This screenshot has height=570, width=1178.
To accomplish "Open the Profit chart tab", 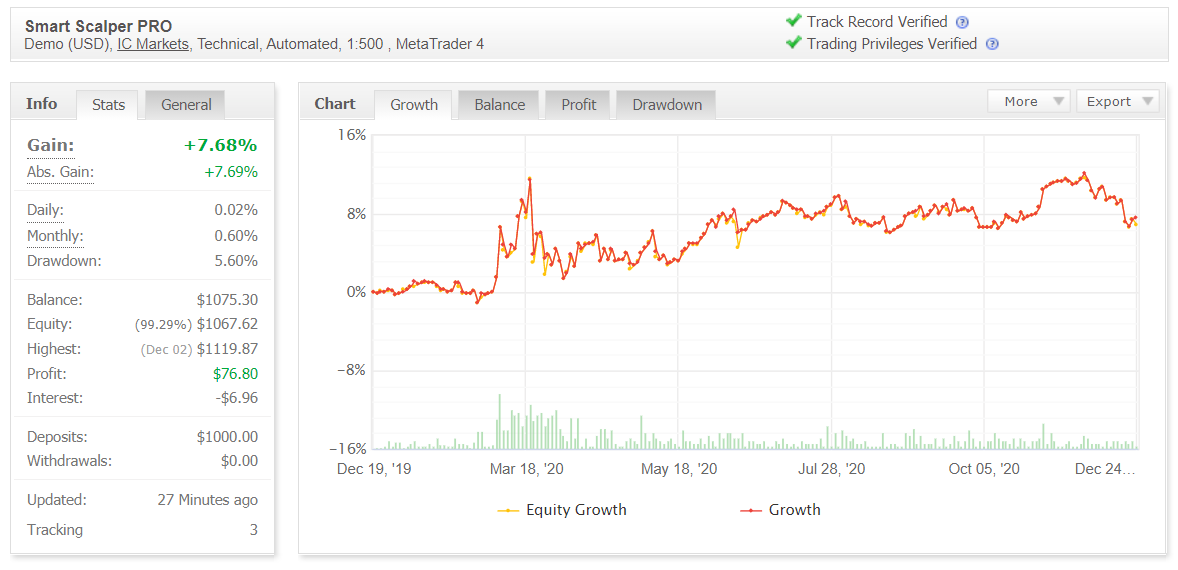I will pos(578,105).
